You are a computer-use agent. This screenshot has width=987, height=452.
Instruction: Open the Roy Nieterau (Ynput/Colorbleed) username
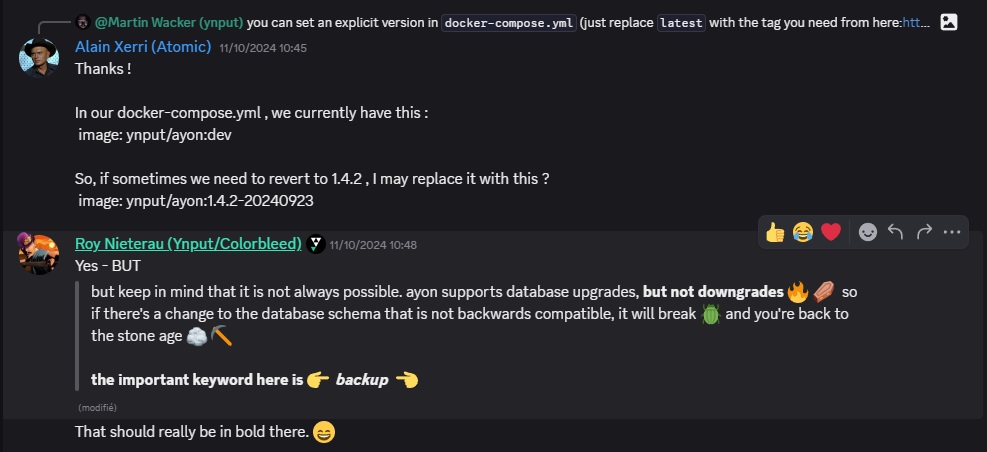click(x=188, y=244)
